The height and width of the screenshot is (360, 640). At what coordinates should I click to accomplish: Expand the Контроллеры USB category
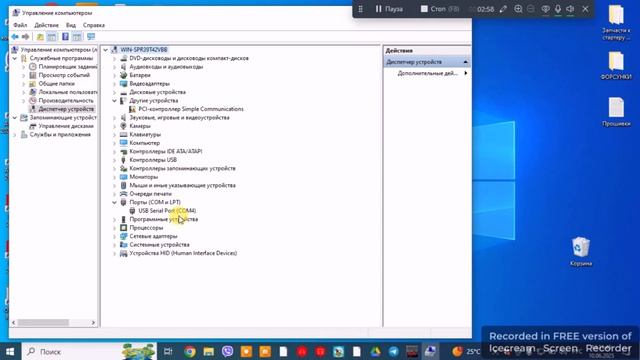115,160
